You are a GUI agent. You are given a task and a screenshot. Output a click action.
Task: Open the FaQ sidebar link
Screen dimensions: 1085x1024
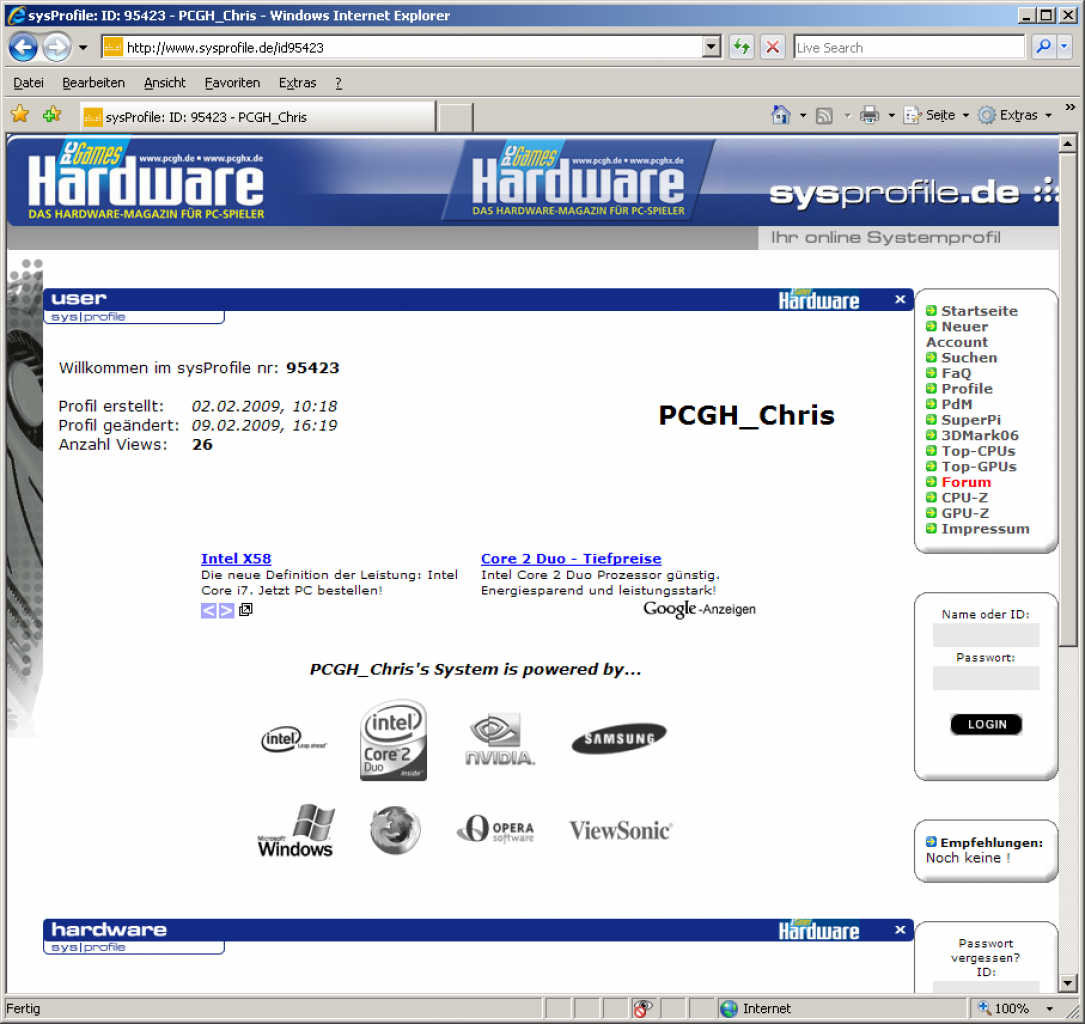[956, 373]
